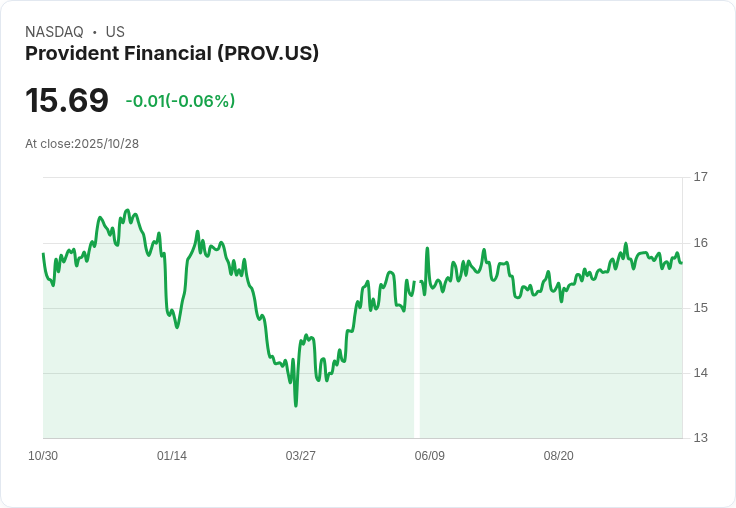
Task: Open the Provident Financial (PROV.US) title
Action: click(172, 54)
